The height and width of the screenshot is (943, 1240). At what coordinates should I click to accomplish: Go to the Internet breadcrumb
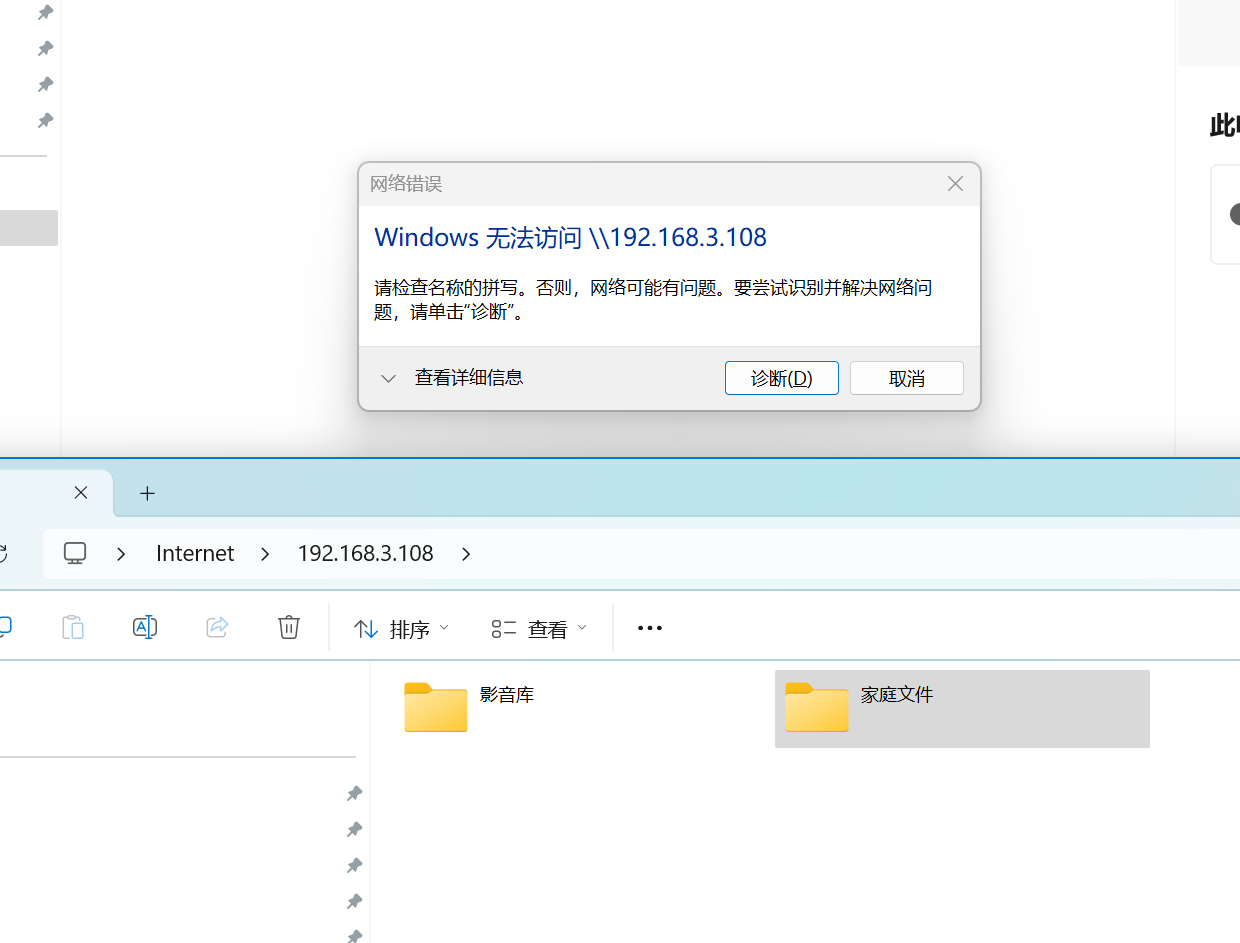click(195, 554)
